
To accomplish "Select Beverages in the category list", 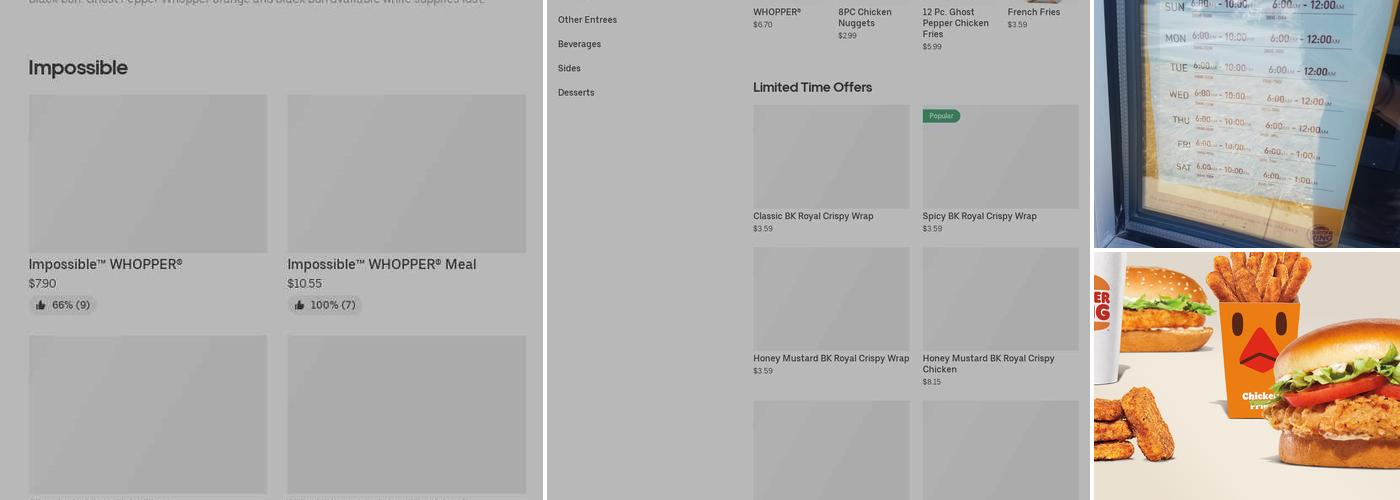I will coord(579,44).
